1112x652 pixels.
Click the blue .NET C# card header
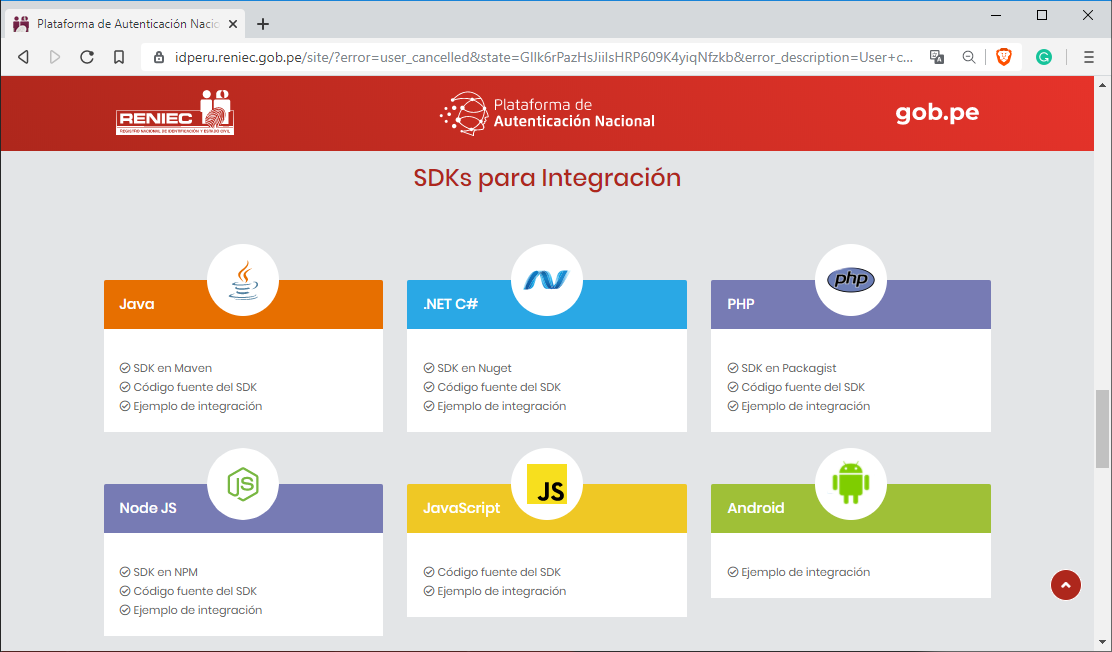coord(547,304)
